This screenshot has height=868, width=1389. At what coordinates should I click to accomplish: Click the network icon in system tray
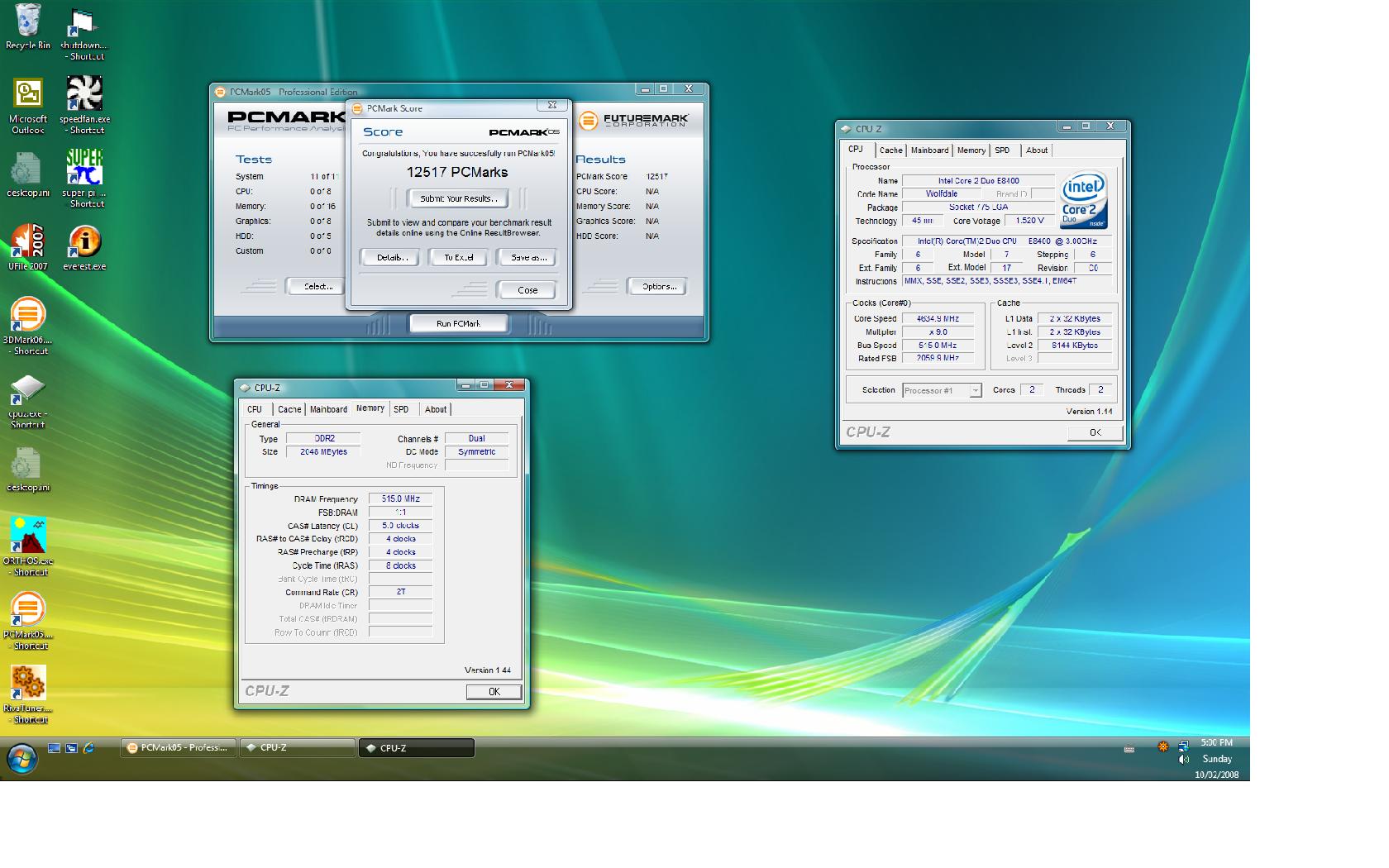1184,746
